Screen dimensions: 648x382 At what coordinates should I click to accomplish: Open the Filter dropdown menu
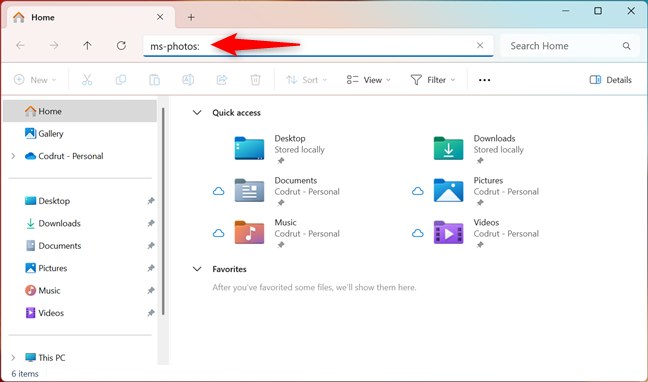click(433, 80)
